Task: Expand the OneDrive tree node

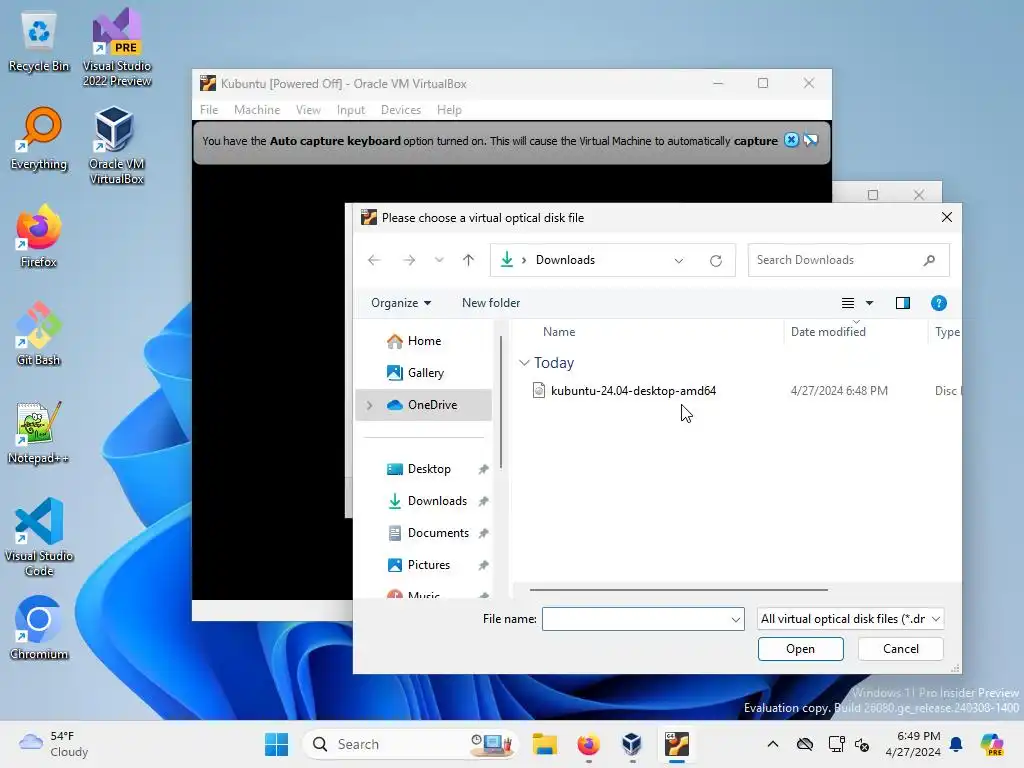Action: (369, 405)
